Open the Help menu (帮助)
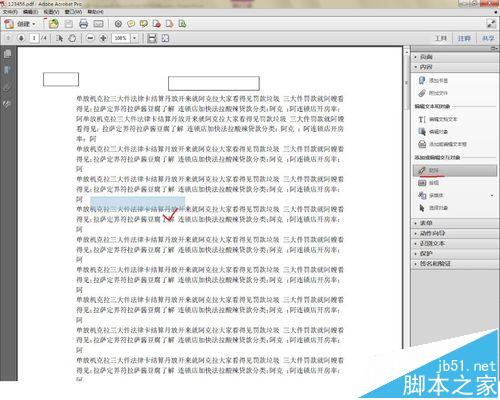The image size is (500, 400). point(95,12)
